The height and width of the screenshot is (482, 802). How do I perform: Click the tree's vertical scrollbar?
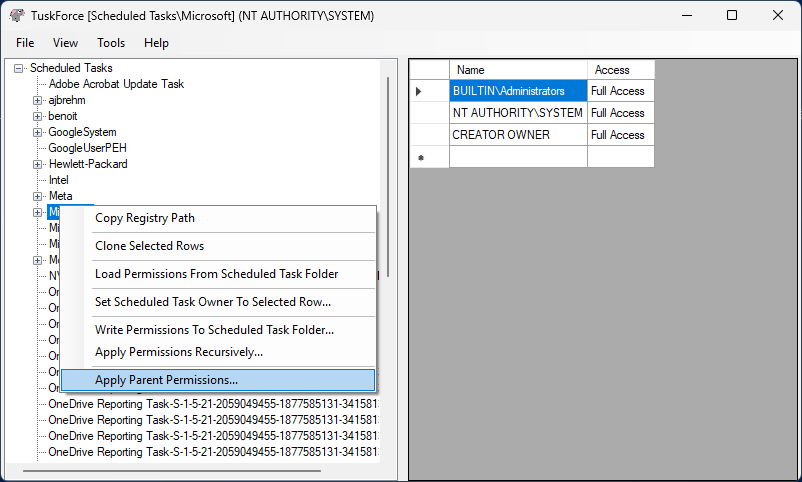pyautogui.click(x=387, y=180)
